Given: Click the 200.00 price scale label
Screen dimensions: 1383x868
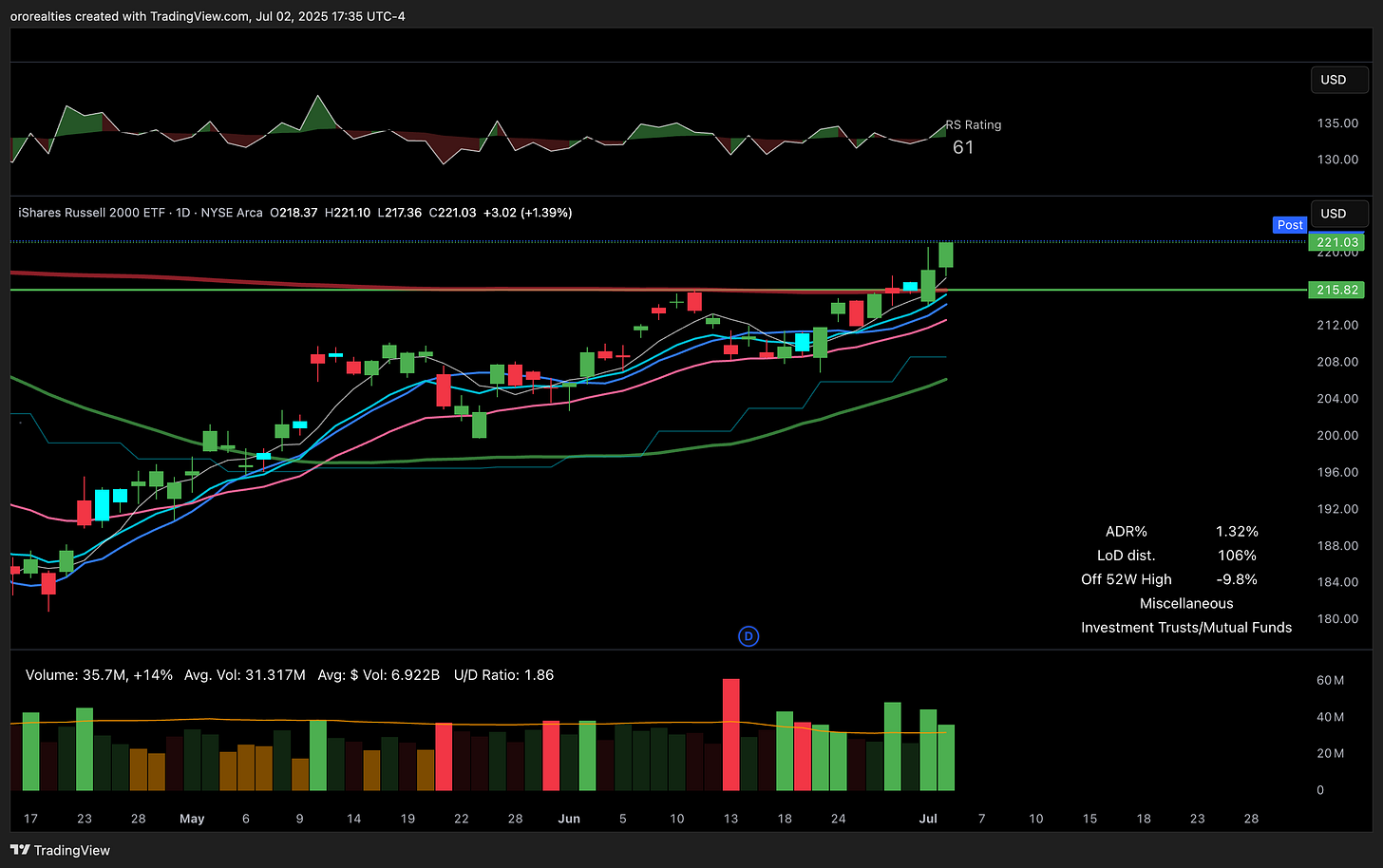Looking at the screenshot, I should tap(1337, 436).
